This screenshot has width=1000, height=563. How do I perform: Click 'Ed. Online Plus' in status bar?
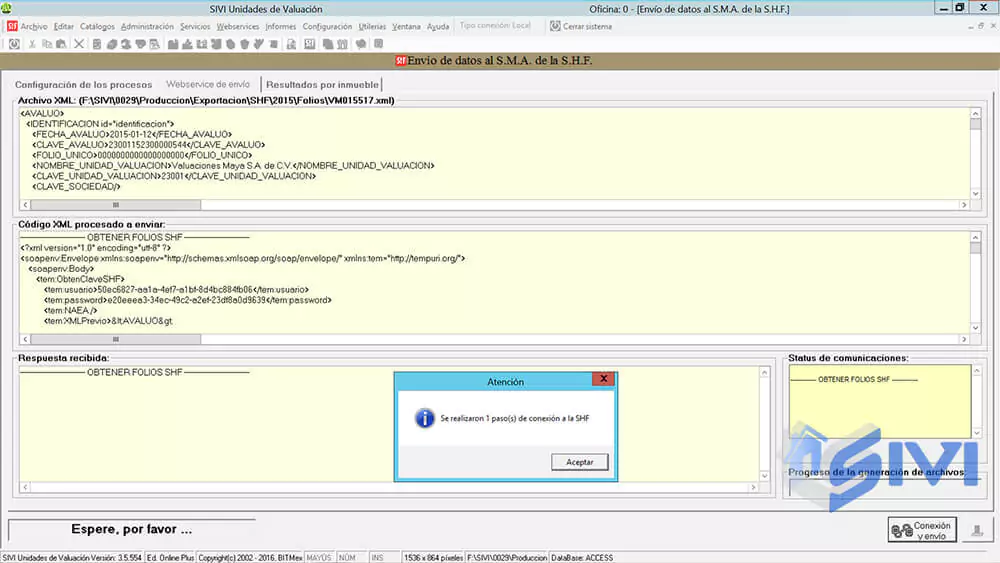(170, 558)
